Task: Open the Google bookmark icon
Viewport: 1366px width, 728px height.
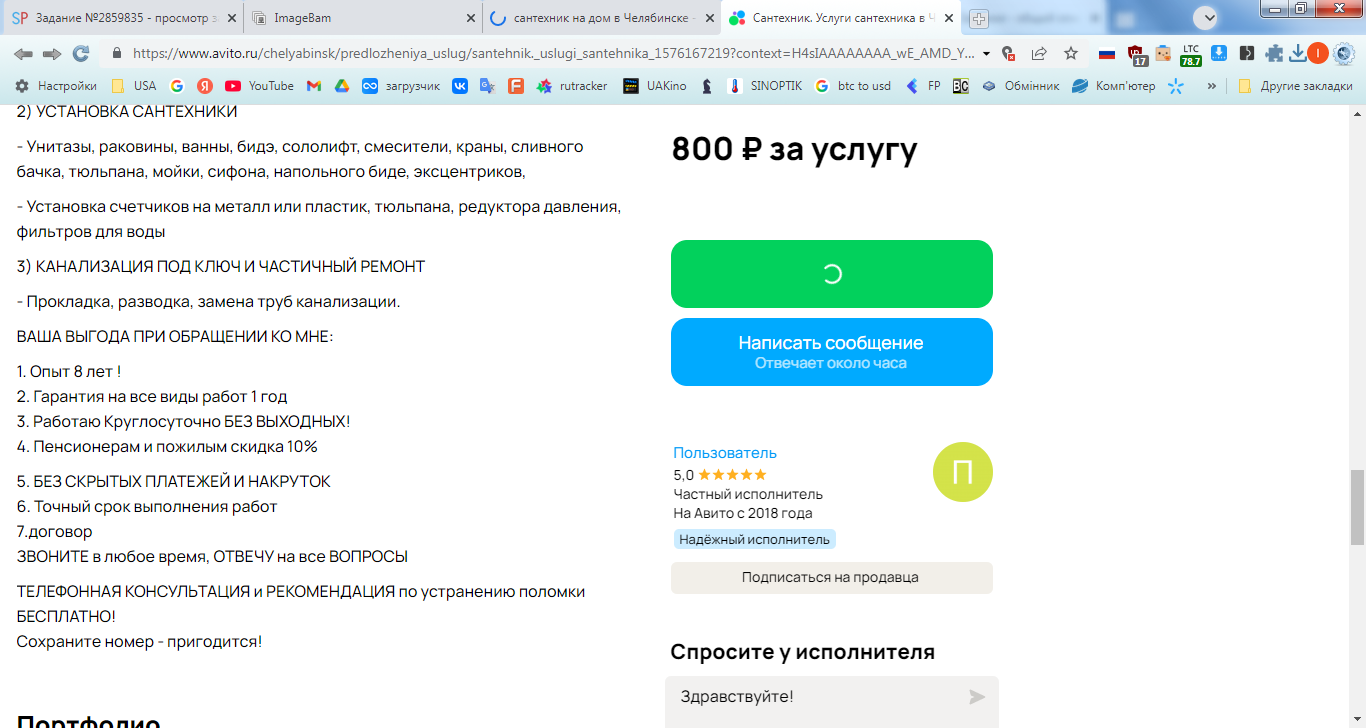Action: pos(177,86)
